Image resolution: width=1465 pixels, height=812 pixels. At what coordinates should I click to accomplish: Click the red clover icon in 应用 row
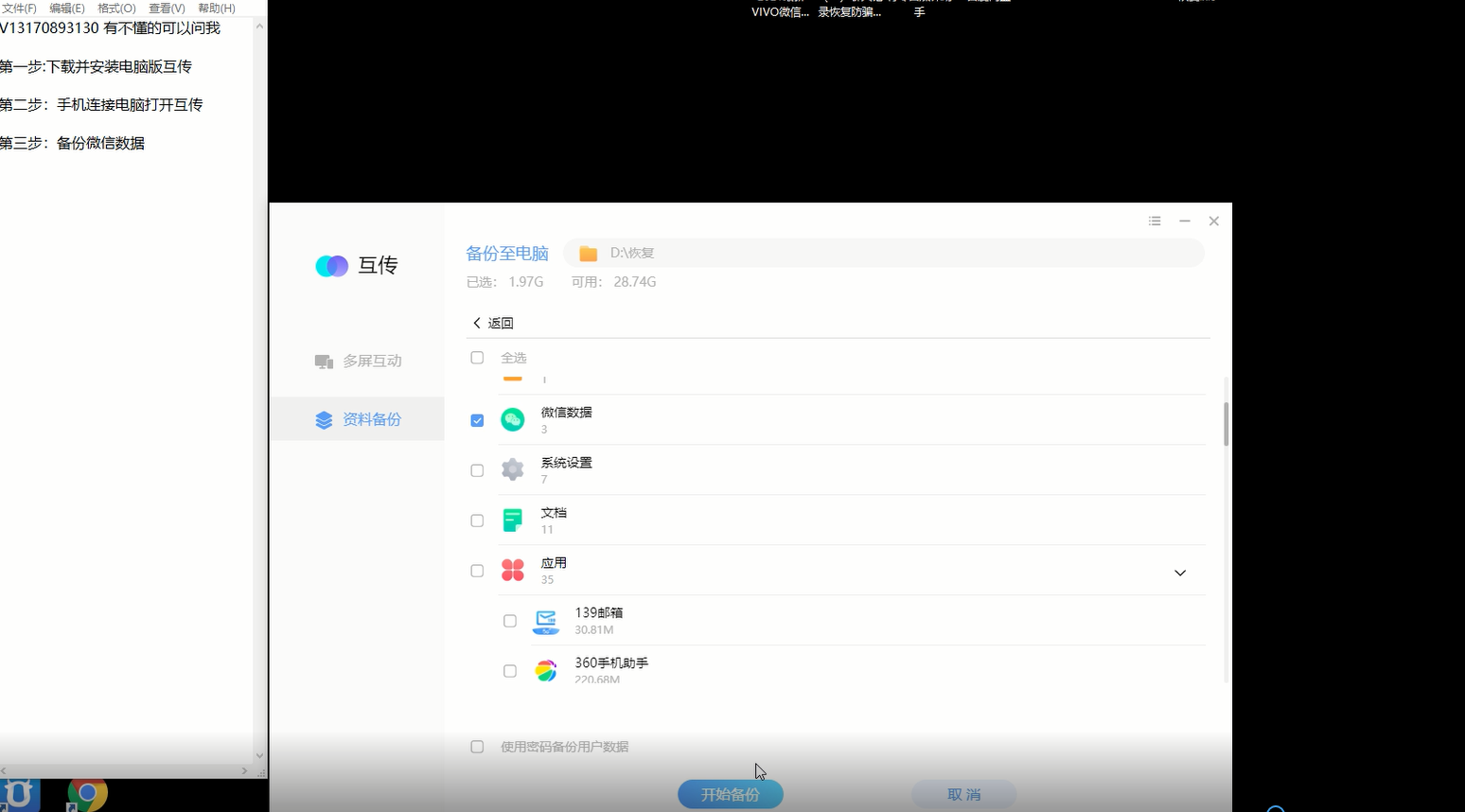(x=513, y=570)
